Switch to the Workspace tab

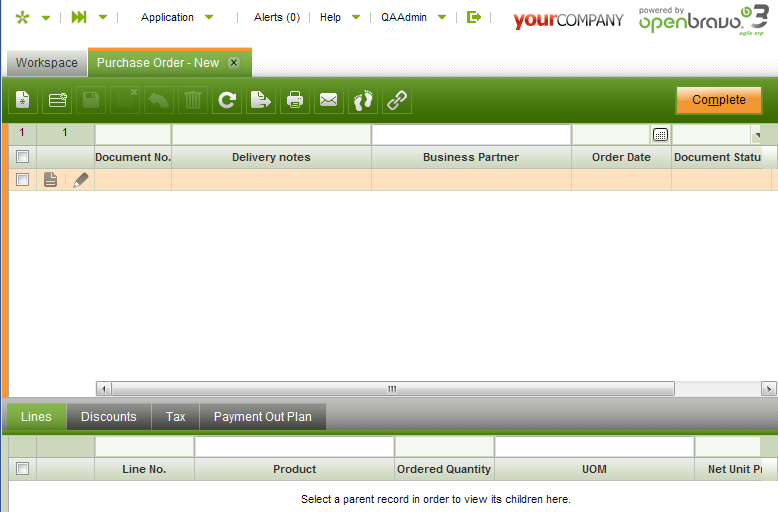[47, 63]
